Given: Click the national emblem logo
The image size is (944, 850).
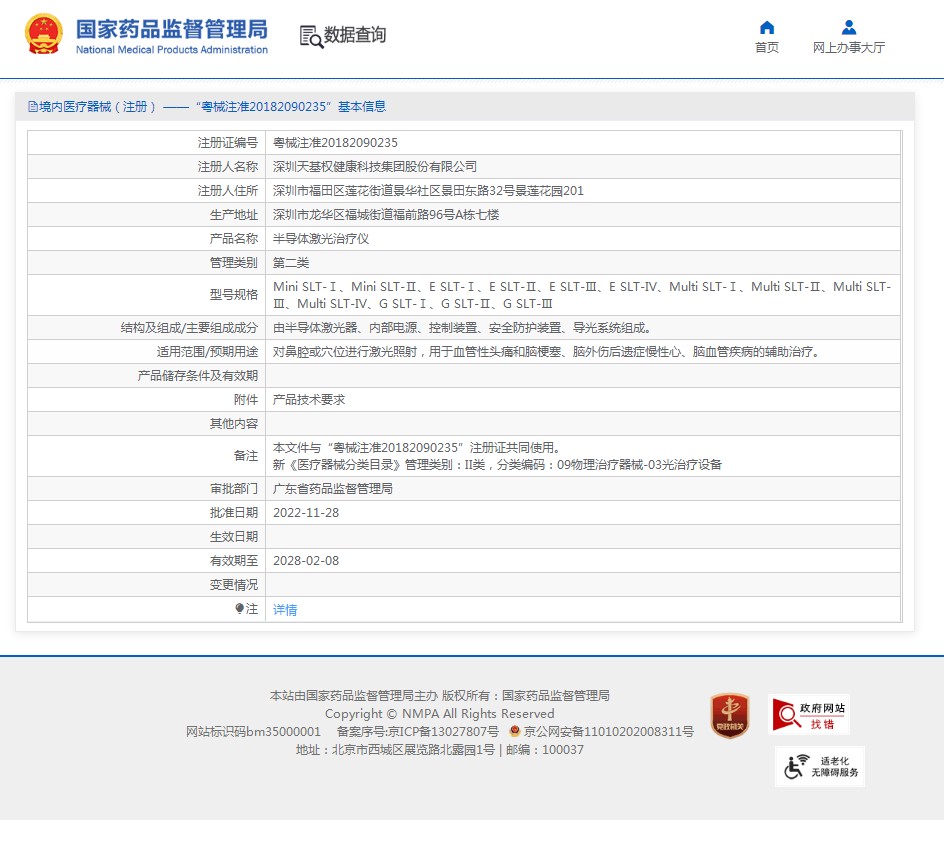Looking at the screenshot, I should pyautogui.click(x=43, y=34).
